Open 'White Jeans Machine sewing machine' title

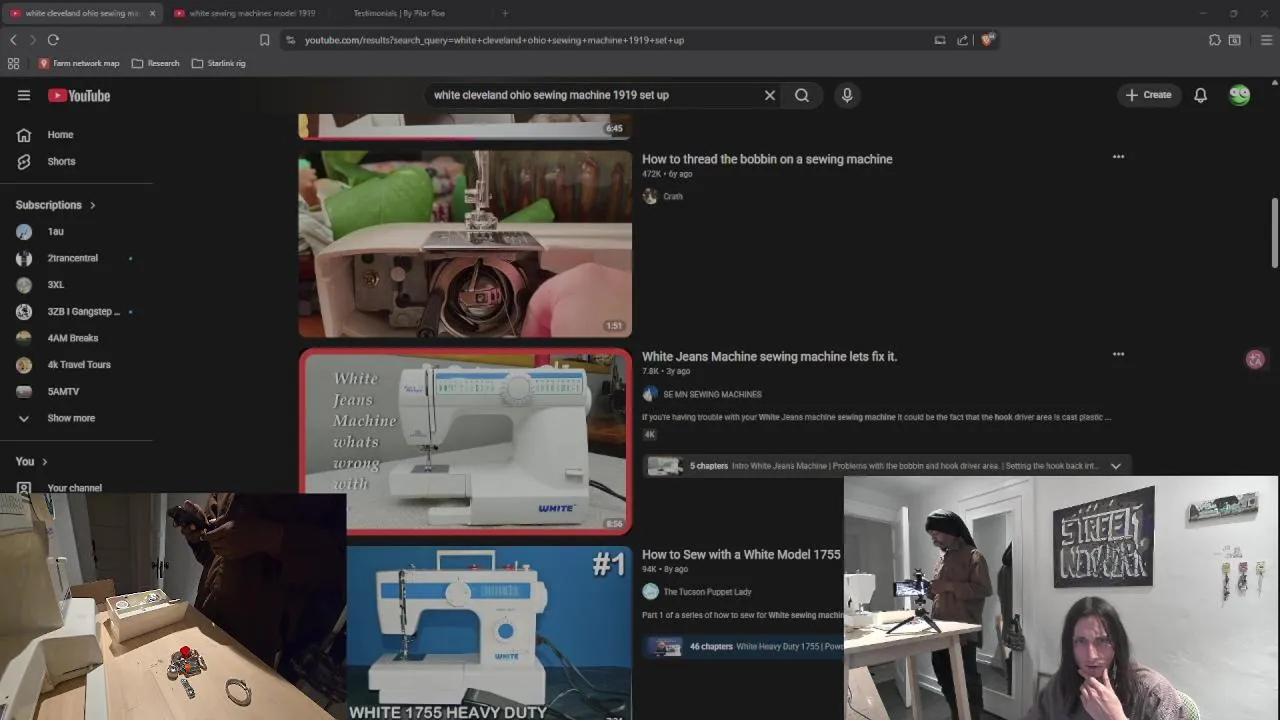point(769,356)
